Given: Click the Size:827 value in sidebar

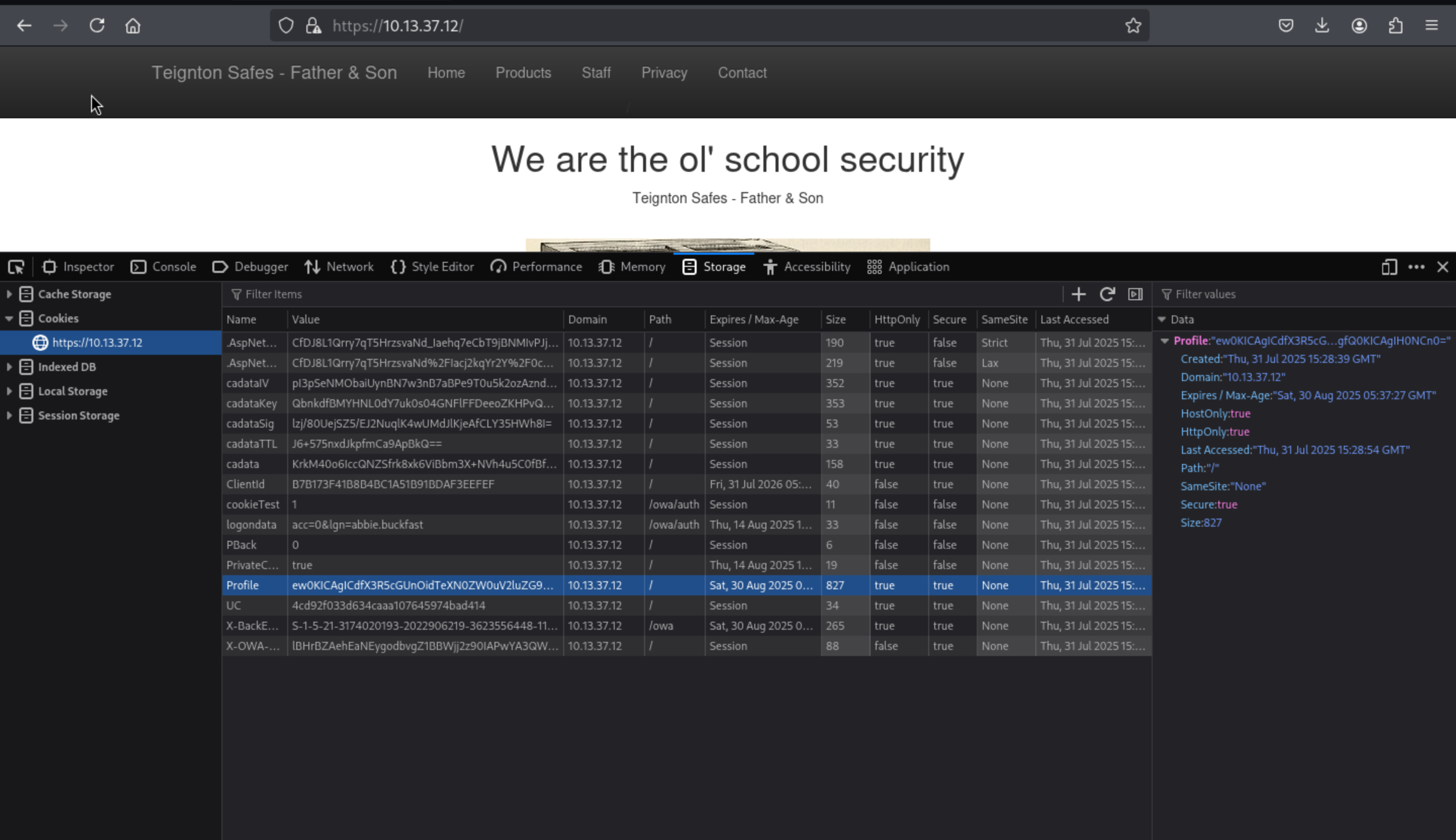Looking at the screenshot, I should tap(1201, 523).
